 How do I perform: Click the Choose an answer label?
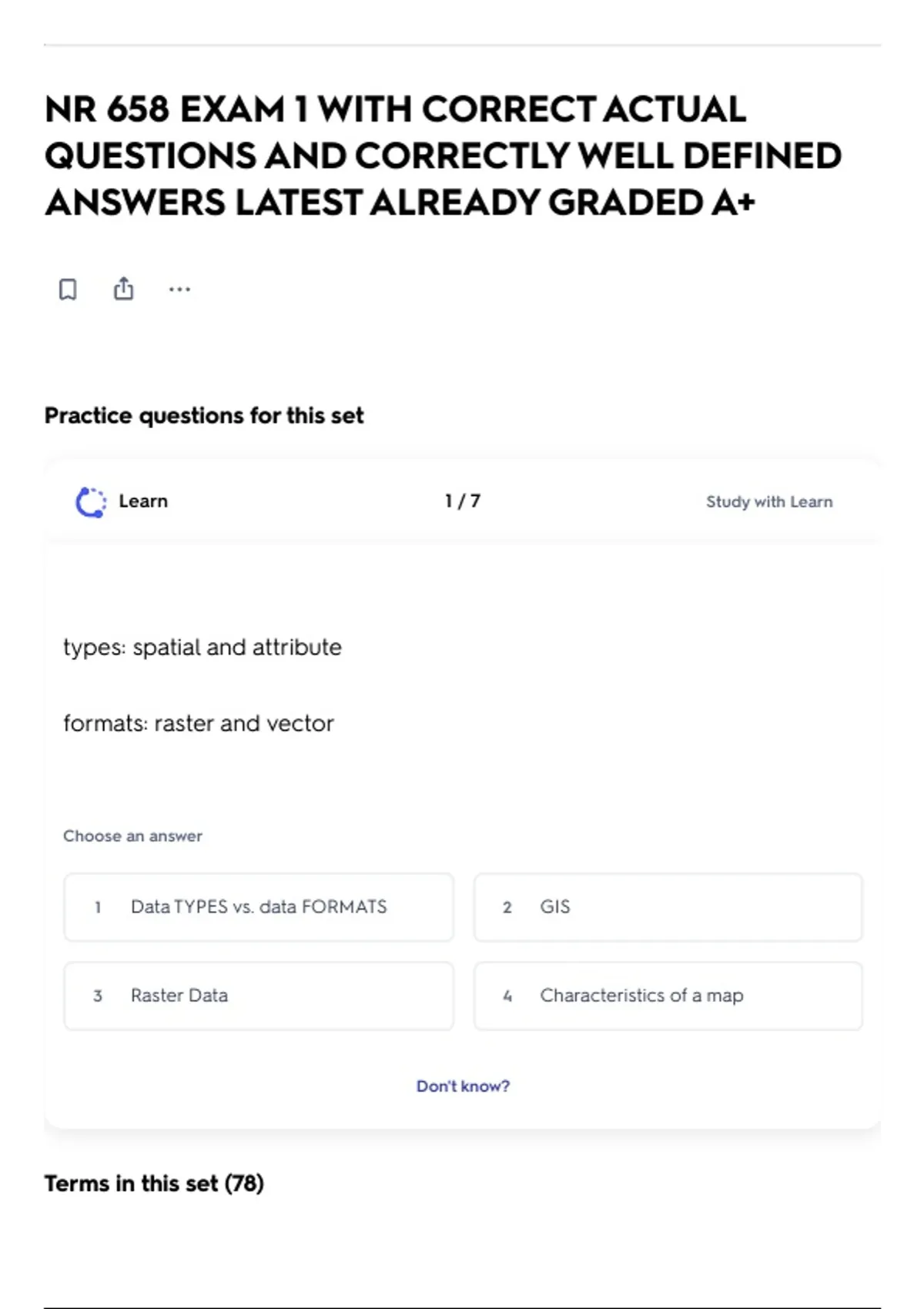[x=132, y=836]
